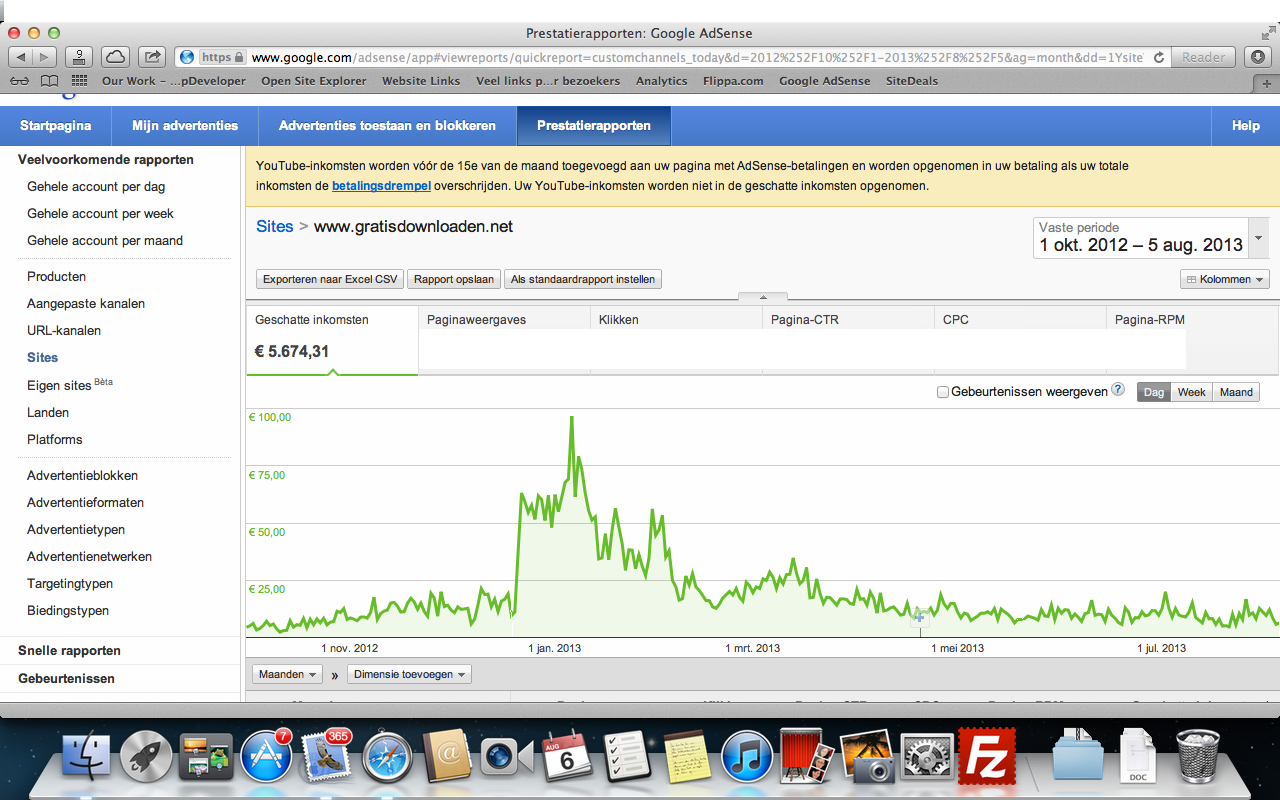1280x800 pixels.
Task: Open Launchpad rocket in the Dock
Action: tap(147, 755)
